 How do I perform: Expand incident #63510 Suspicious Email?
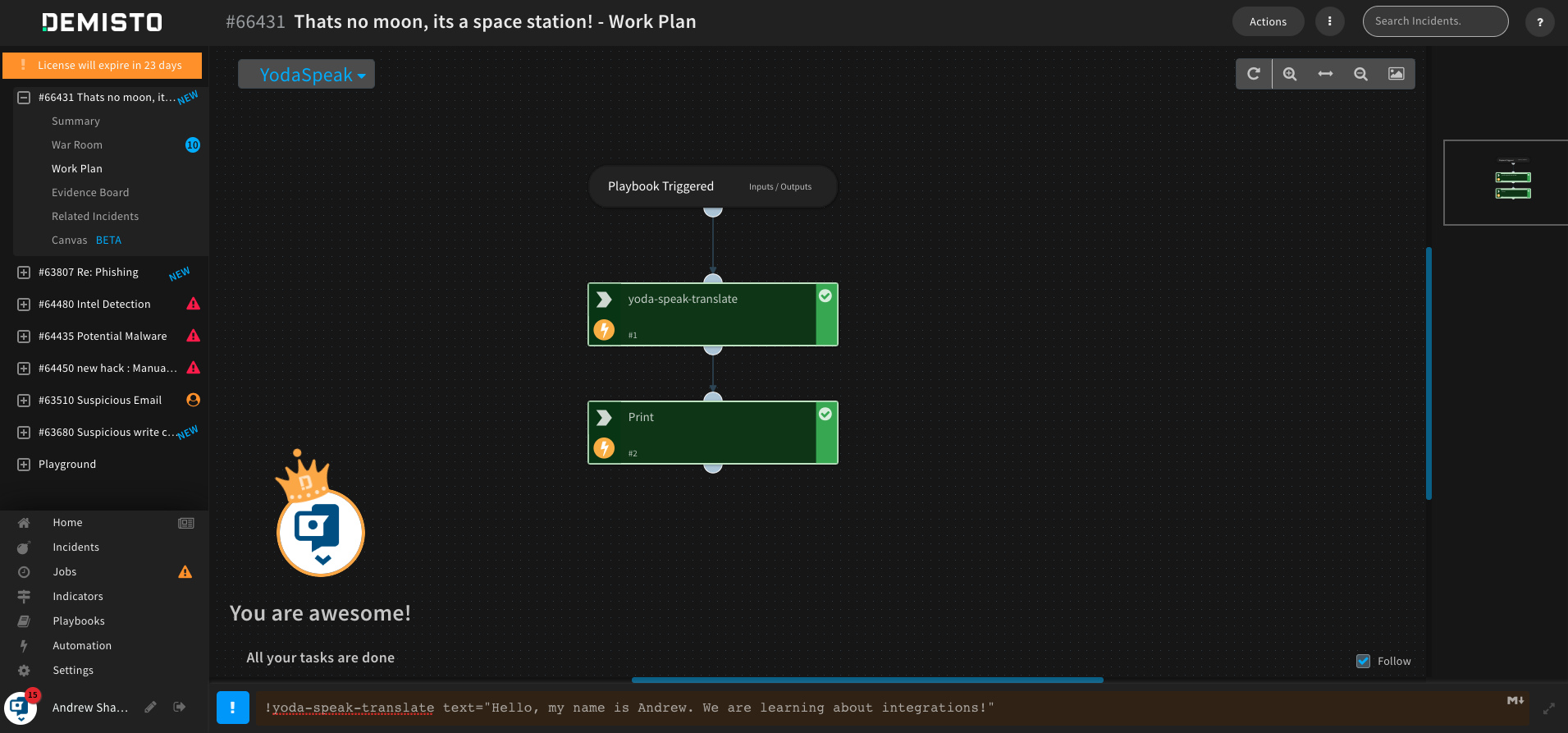(x=24, y=400)
